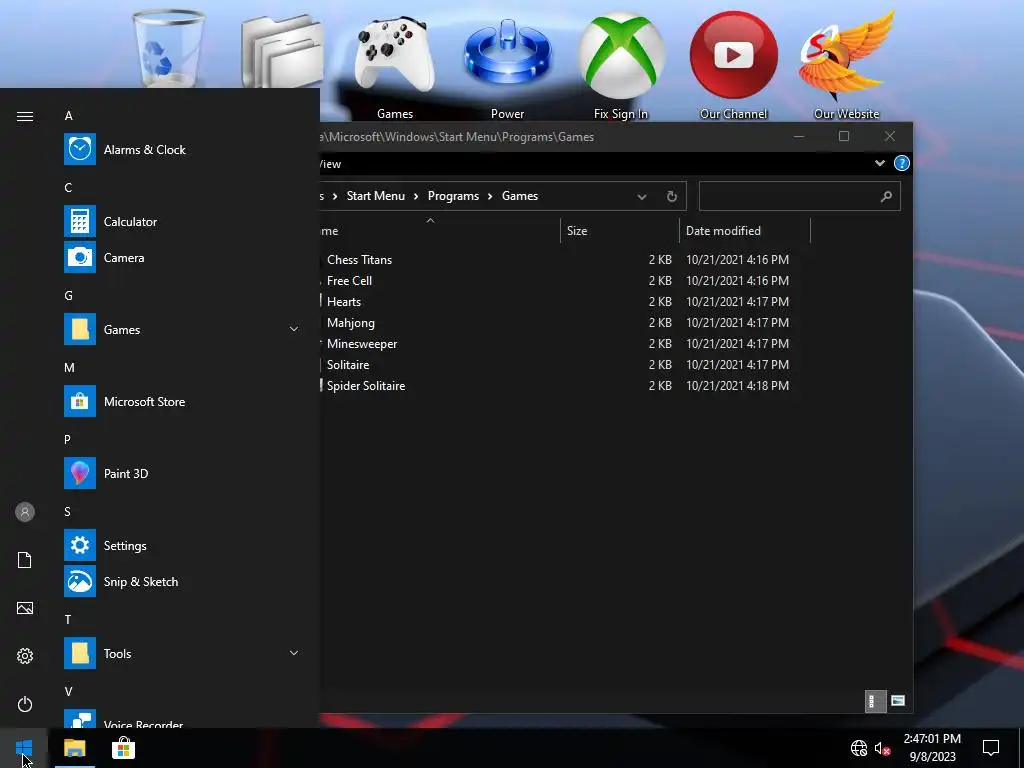Refresh the Explorer address bar
Image resolution: width=1024 pixels, height=768 pixels.
click(671, 196)
